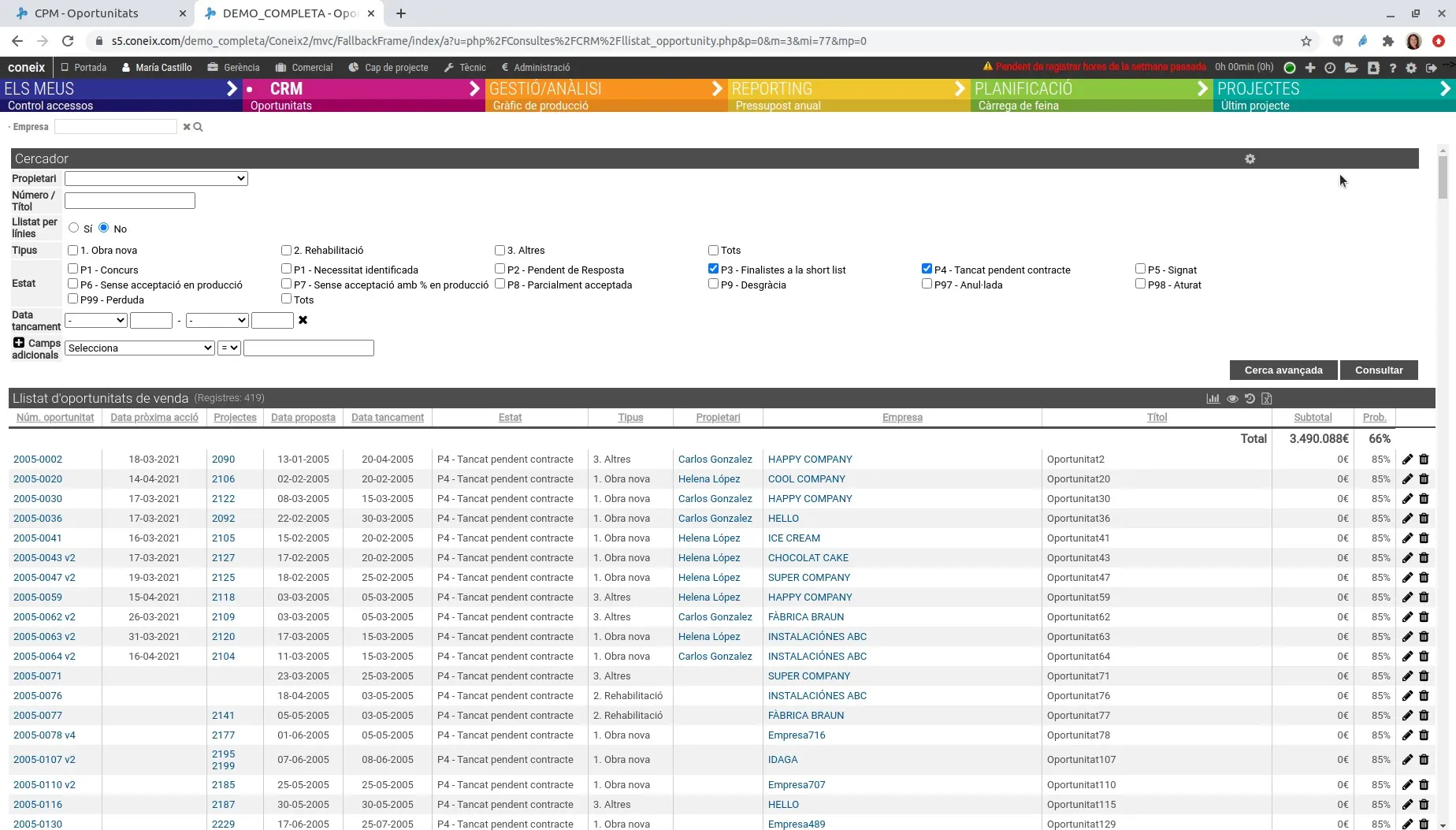This screenshot has width=1456, height=830.
Task: Select Sí for Llistat per línies
Action: click(74, 228)
